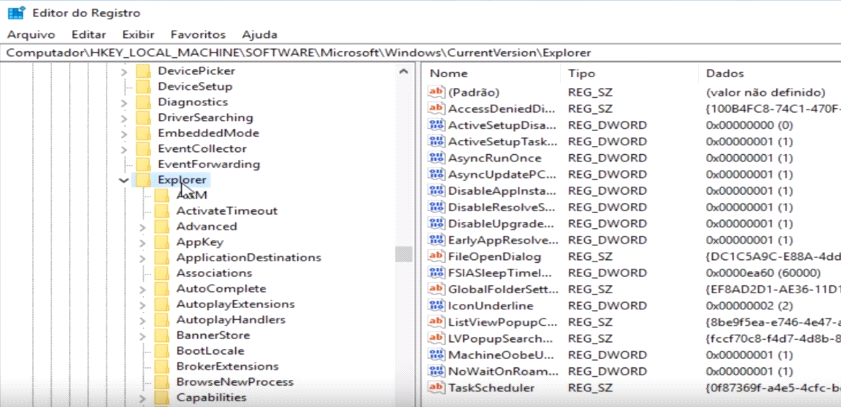
Task: Click the AccessDeniedDi... string value icon
Action: point(436,109)
